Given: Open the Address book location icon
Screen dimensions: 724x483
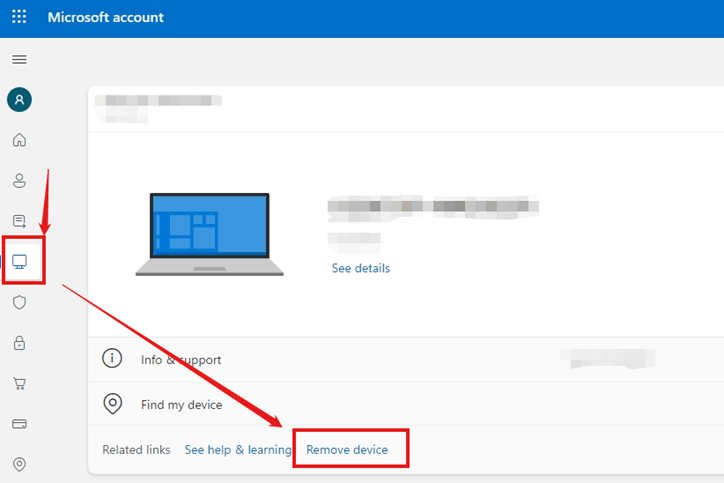Looking at the screenshot, I should 19,464.
